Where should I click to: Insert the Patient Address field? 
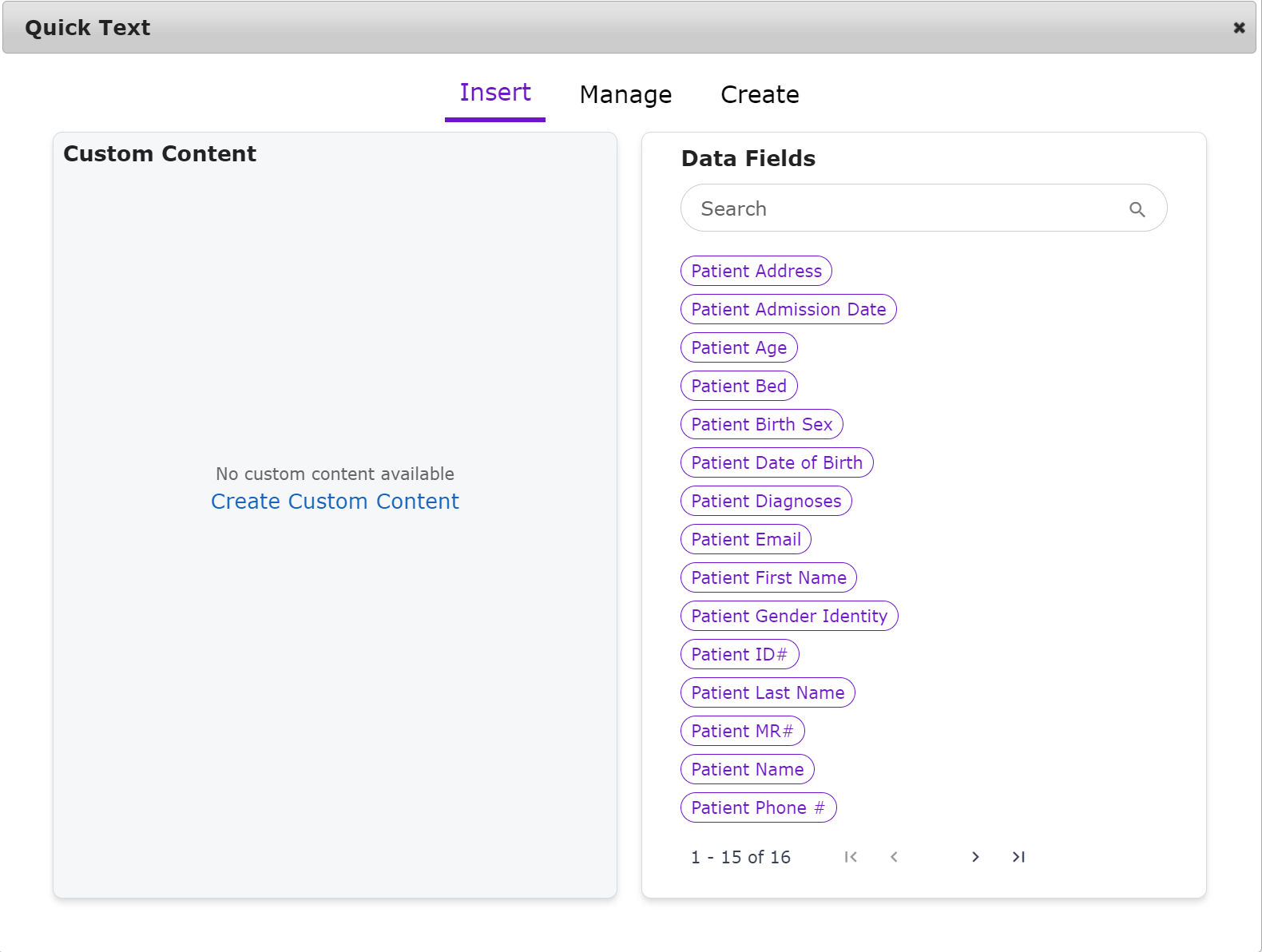756,272
